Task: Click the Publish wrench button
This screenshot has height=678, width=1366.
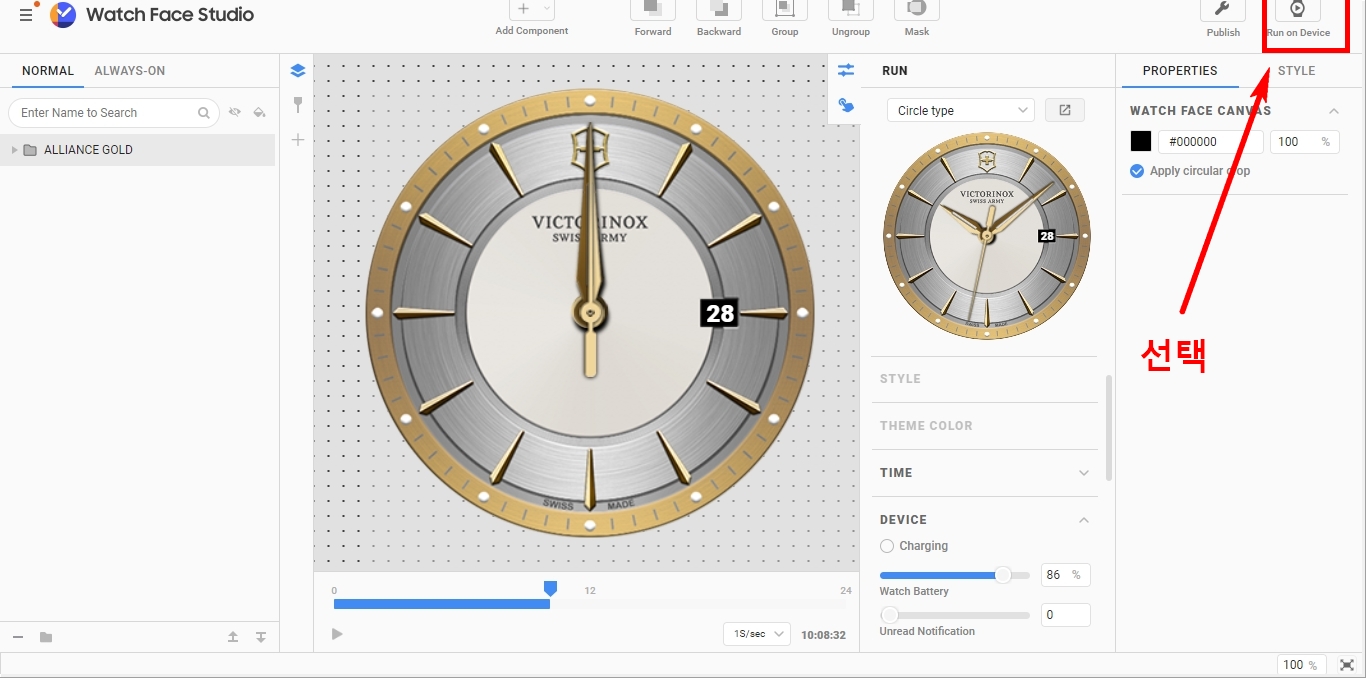Action: pos(1223,10)
